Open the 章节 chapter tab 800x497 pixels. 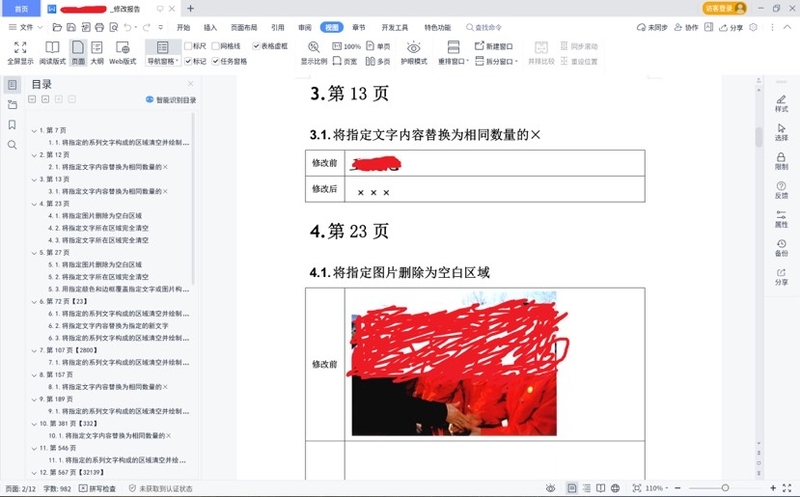359,27
